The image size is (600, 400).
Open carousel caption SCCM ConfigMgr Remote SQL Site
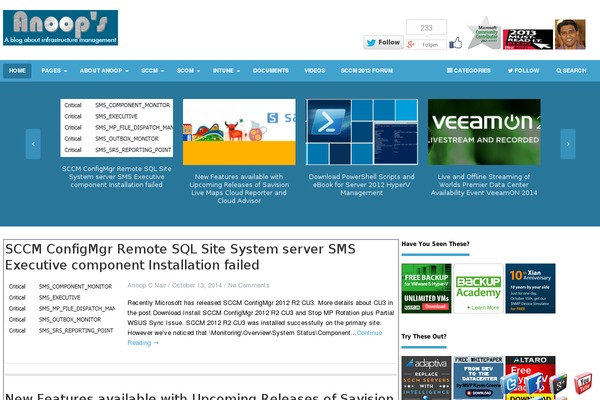pos(117,177)
